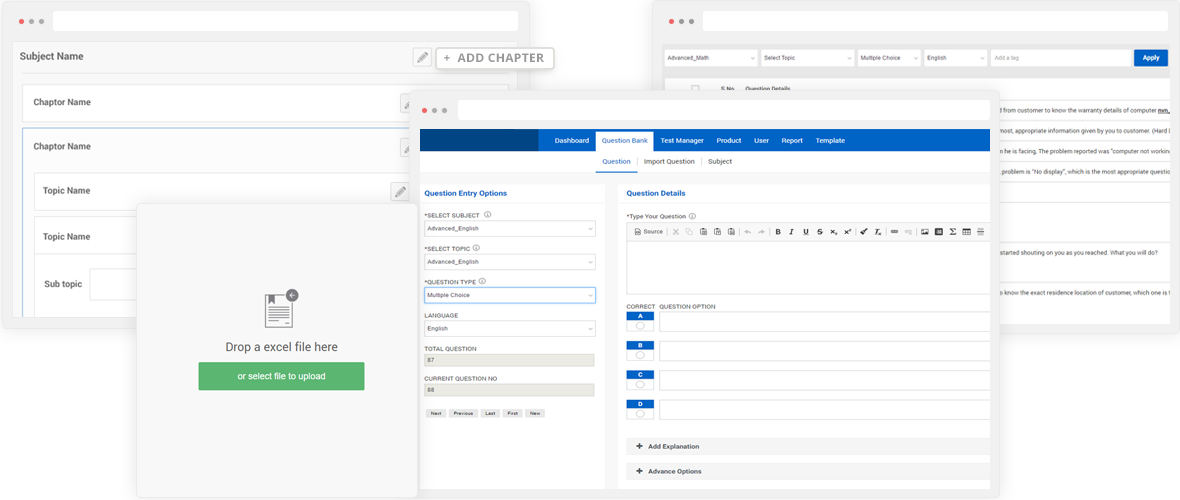Click the Remove Format icon
This screenshot has height=500, width=1180.
click(877, 232)
